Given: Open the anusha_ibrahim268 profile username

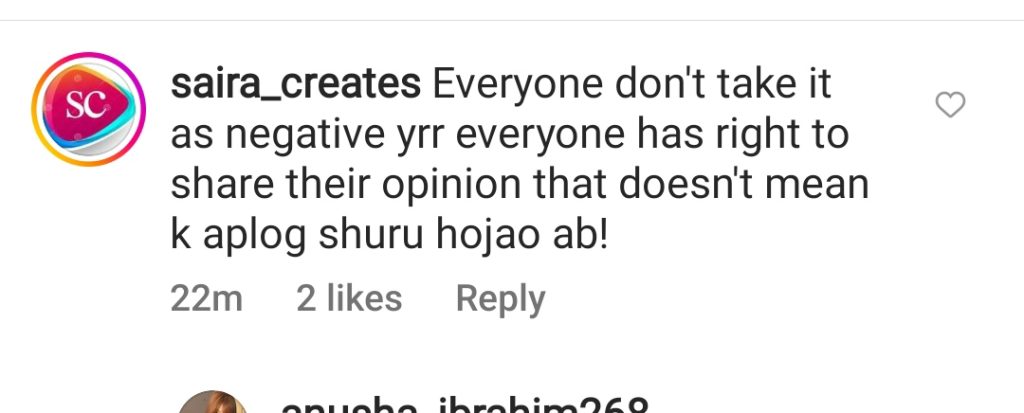Looking at the screenshot, I should pyautogui.click(x=464, y=405).
